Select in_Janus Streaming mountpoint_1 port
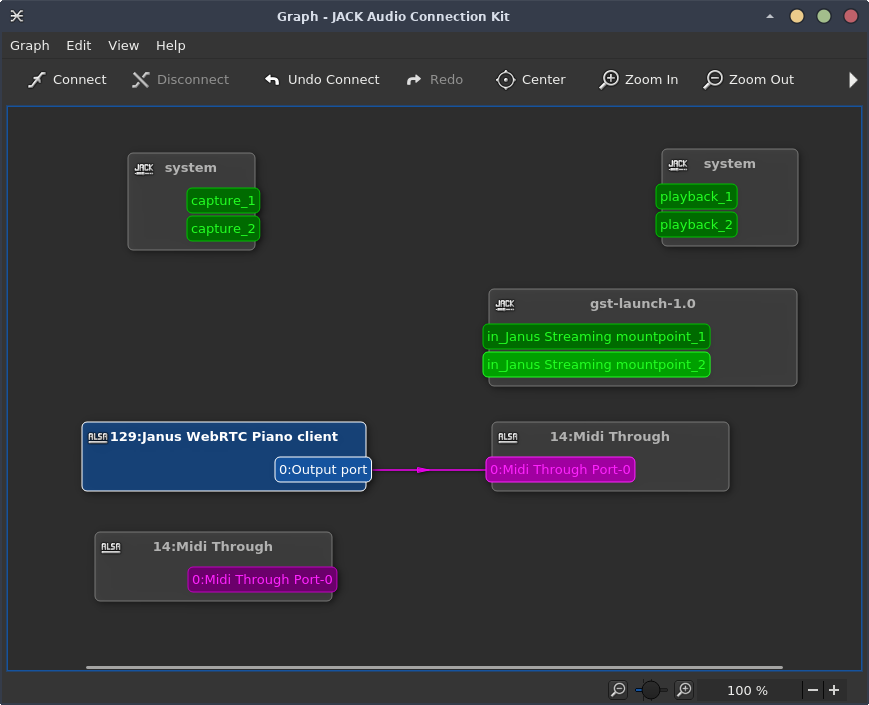Viewport: 869px width, 705px height. coord(596,337)
